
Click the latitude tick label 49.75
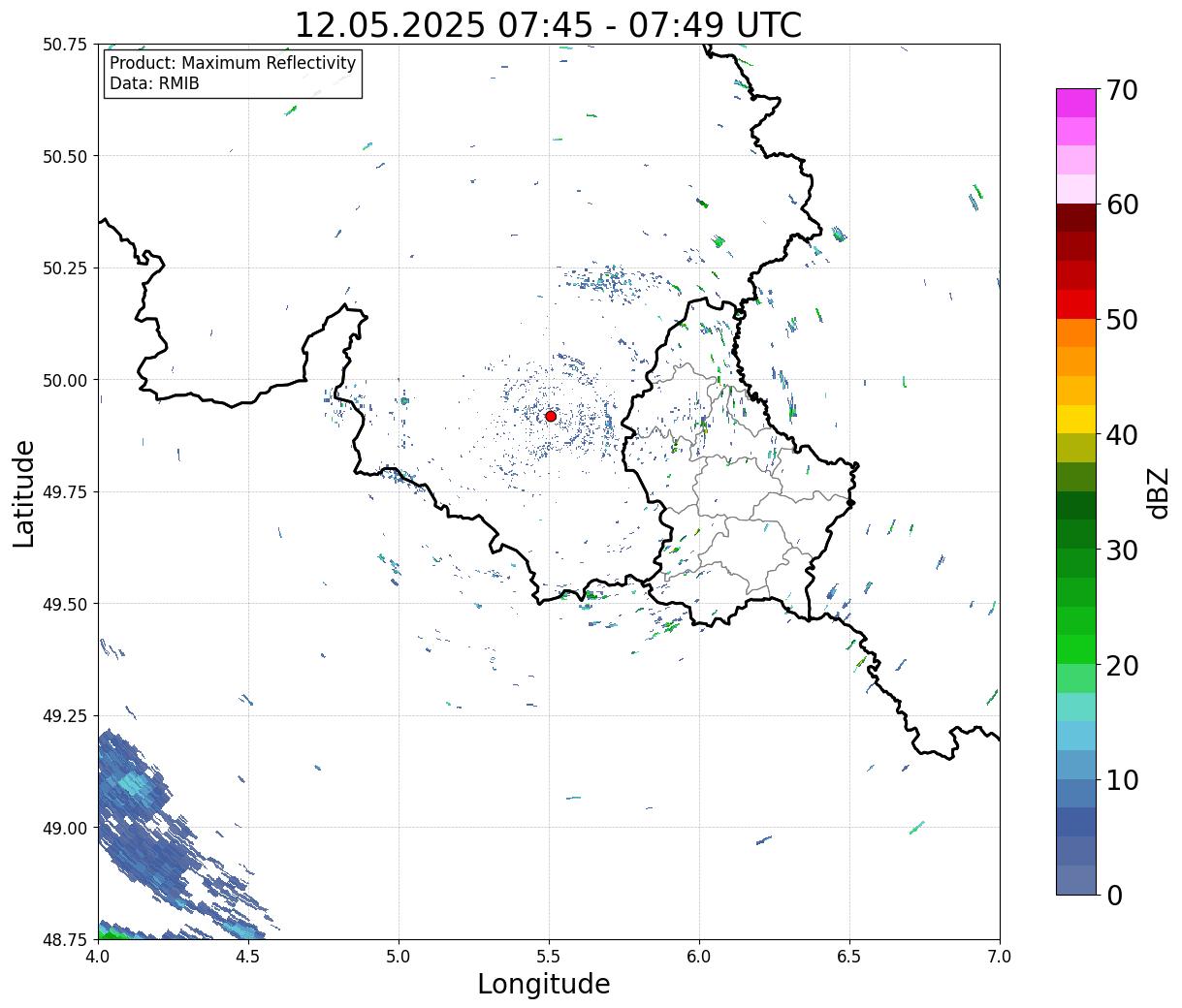tap(65, 492)
